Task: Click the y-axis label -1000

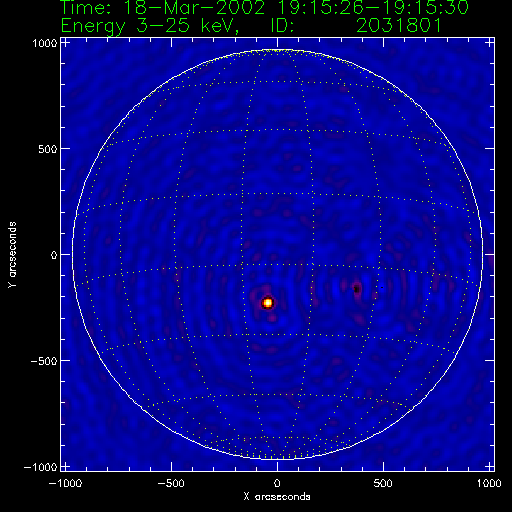Action: 40,467
